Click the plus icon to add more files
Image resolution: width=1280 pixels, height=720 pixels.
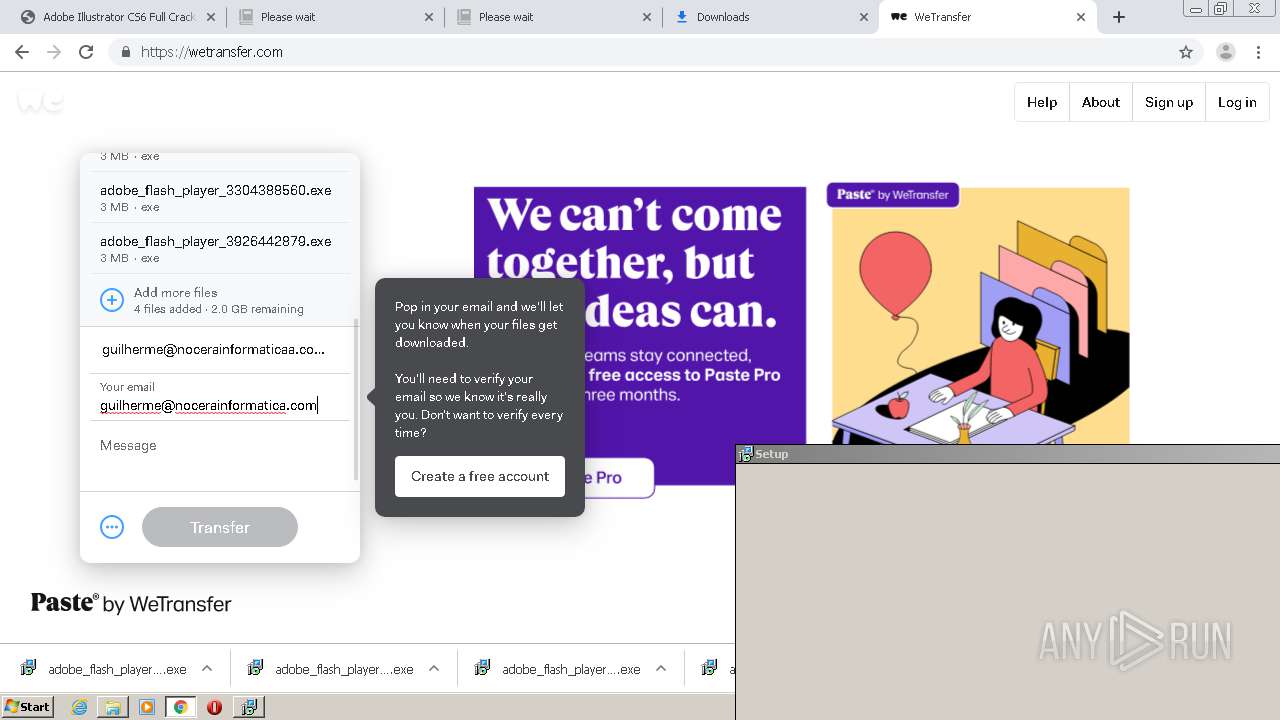(x=112, y=300)
